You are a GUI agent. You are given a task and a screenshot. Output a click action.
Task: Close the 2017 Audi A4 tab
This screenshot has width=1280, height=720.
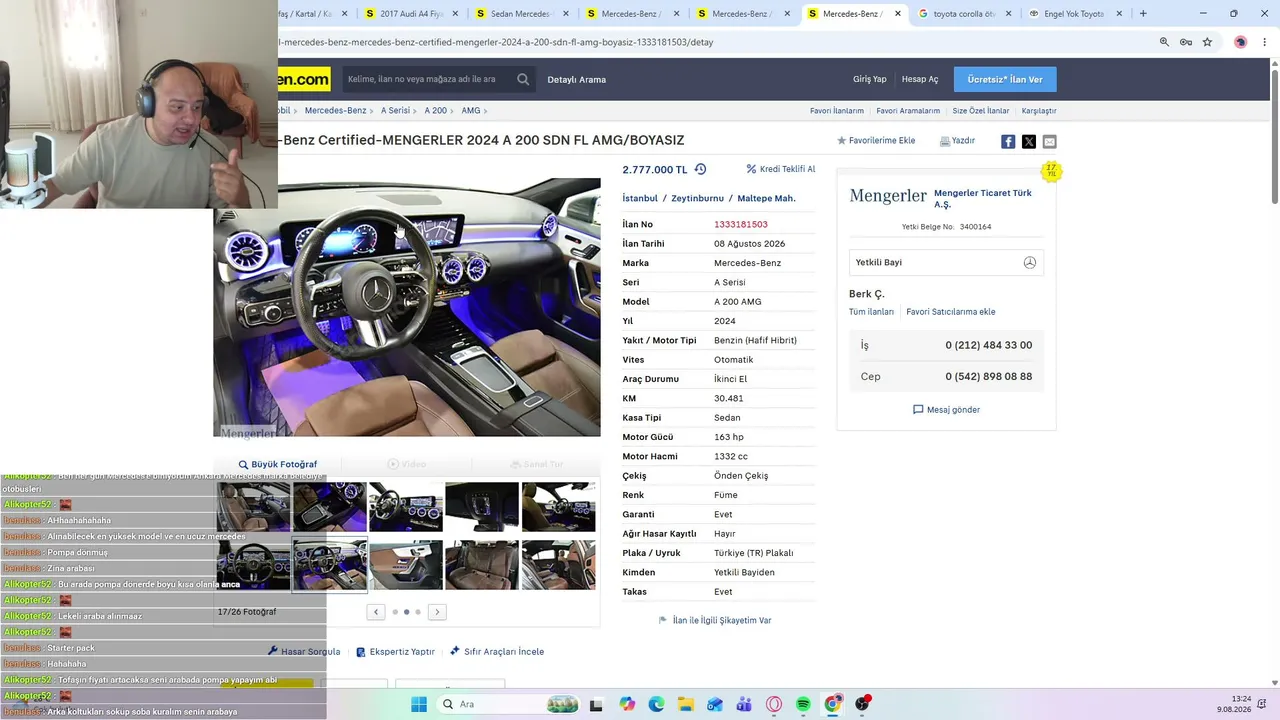tap(455, 14)
